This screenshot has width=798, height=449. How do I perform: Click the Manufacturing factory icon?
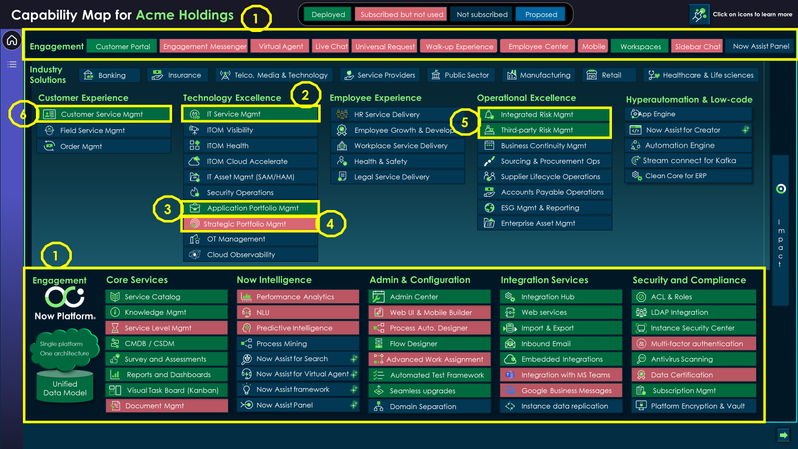tap(511, 75)
